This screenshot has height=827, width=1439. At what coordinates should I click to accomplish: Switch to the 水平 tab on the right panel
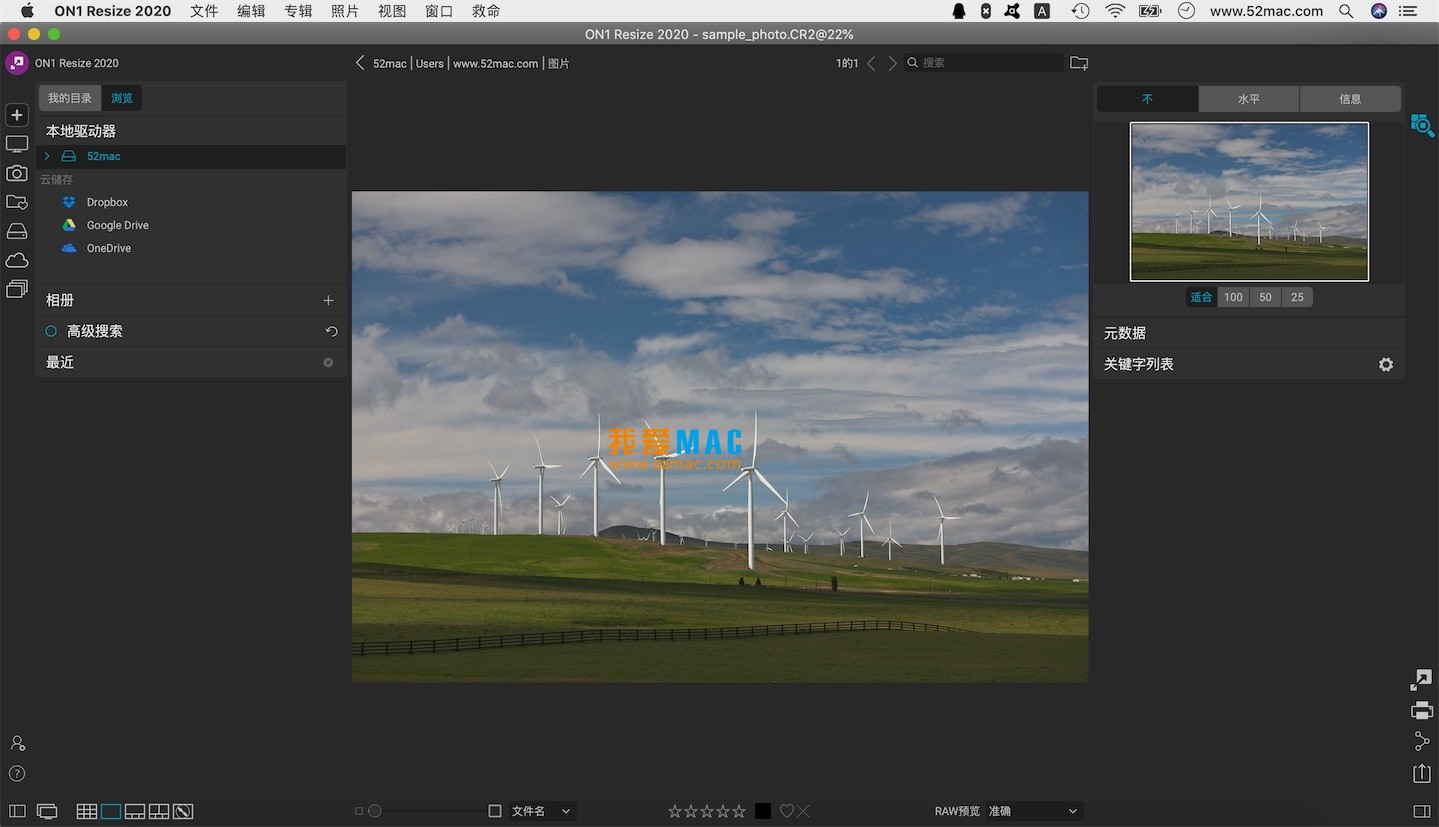pyautogui.click(x=1248, y=98)
